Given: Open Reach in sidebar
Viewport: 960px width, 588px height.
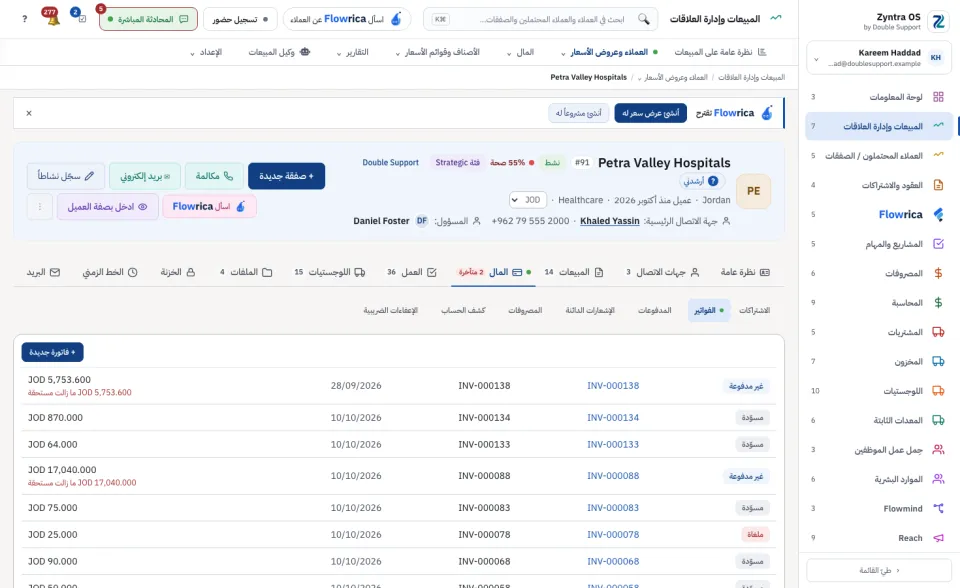Looking at the screenshot, I should point(879,538).
